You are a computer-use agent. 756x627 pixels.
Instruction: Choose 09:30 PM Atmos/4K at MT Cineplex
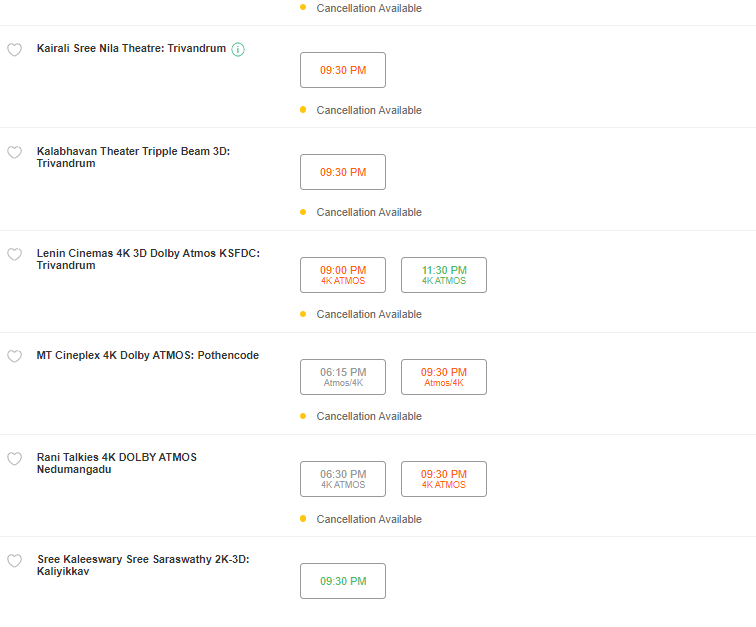click(x=444, y=377)
